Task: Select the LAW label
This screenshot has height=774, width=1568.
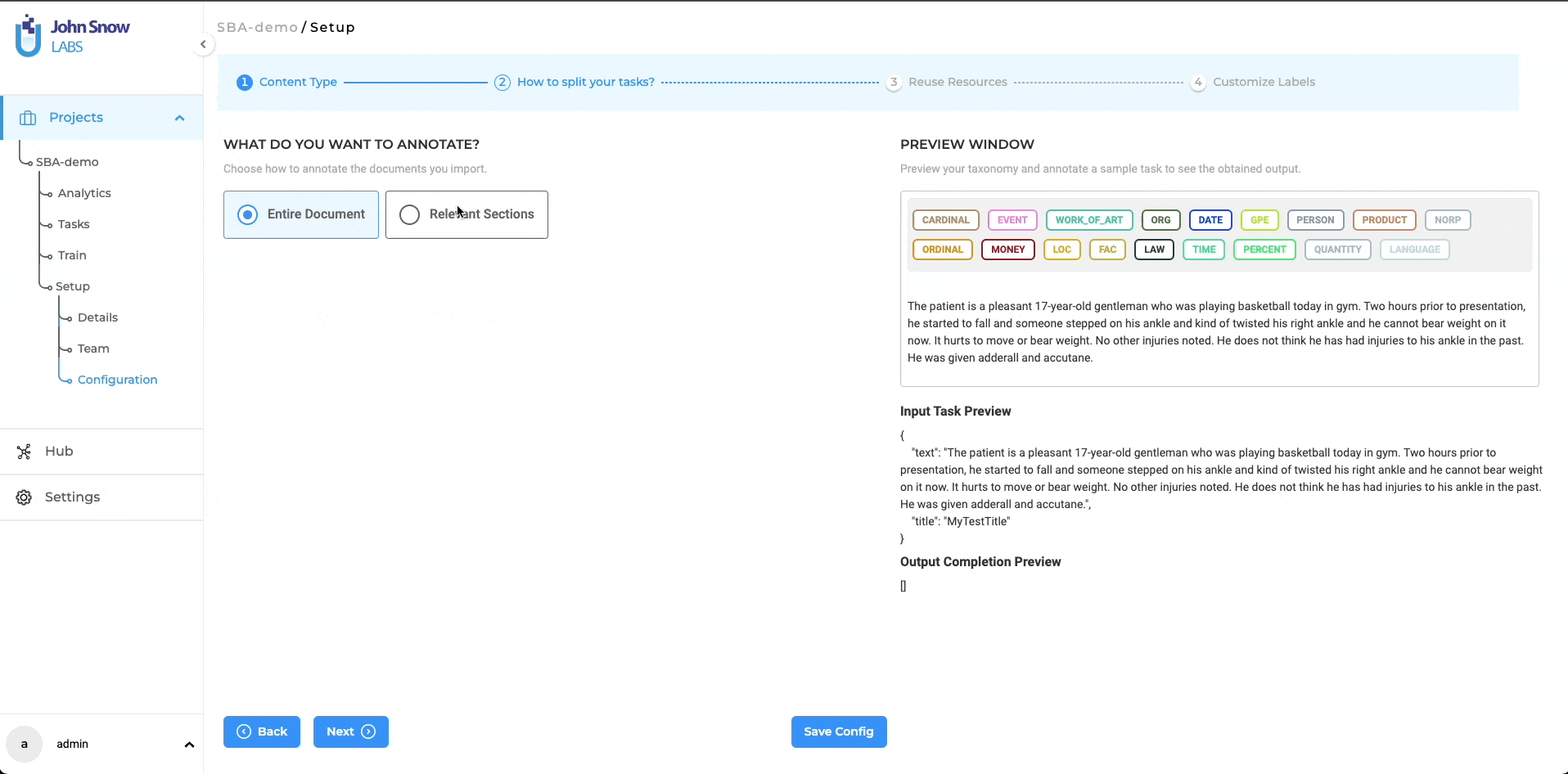Action: click(1155, 250)
